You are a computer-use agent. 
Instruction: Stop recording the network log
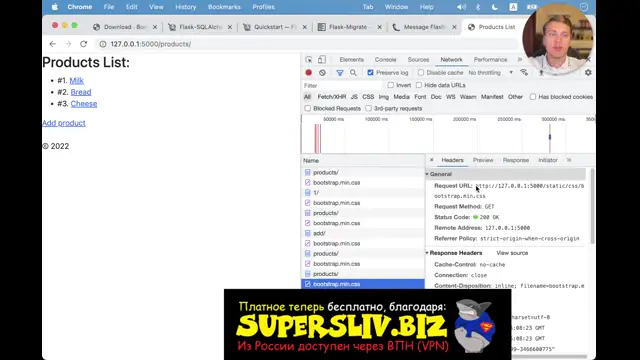309,73
